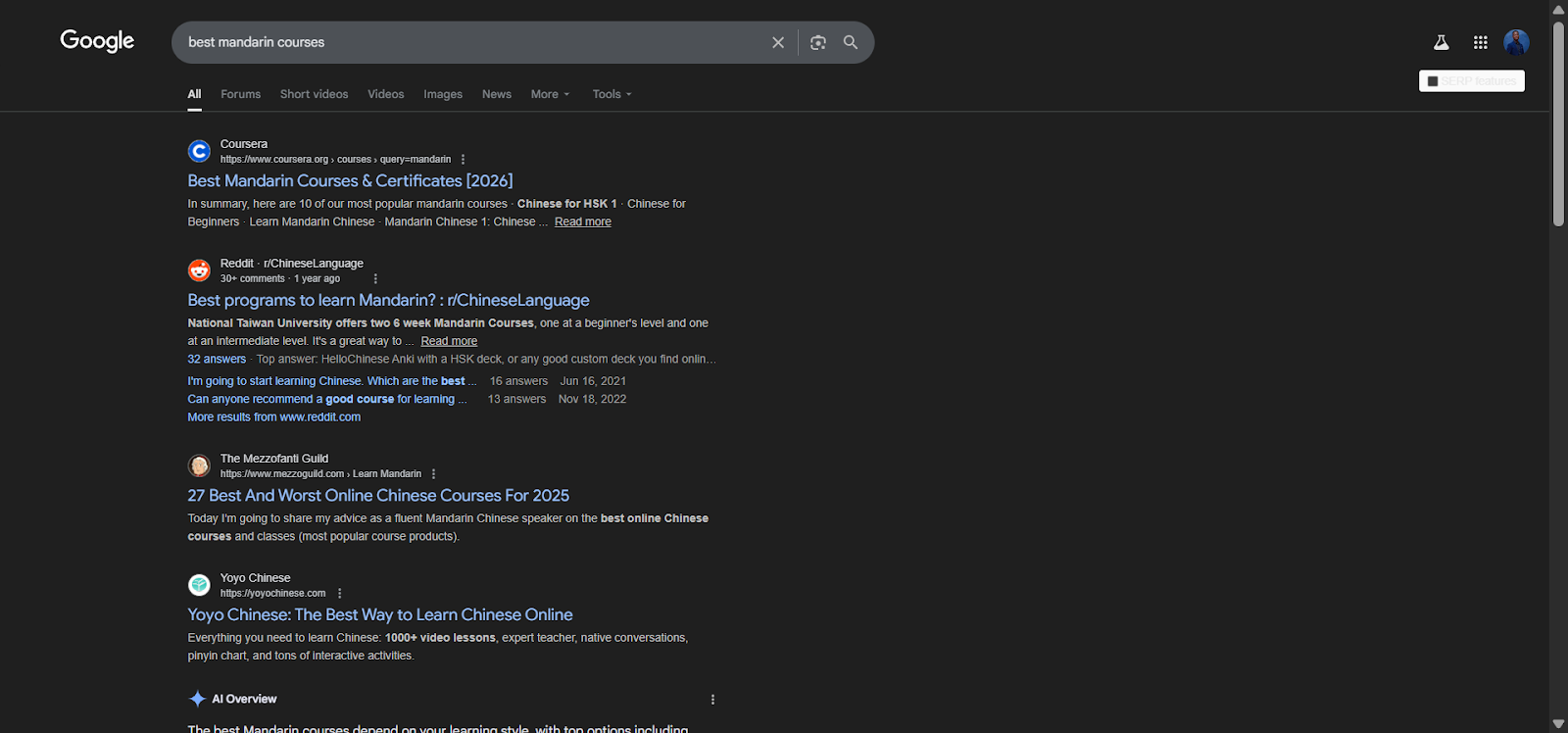Viewport: 1568px width, 733px height.
Task: Open More results from www.reddit.com
Action: tap(274, 417)
